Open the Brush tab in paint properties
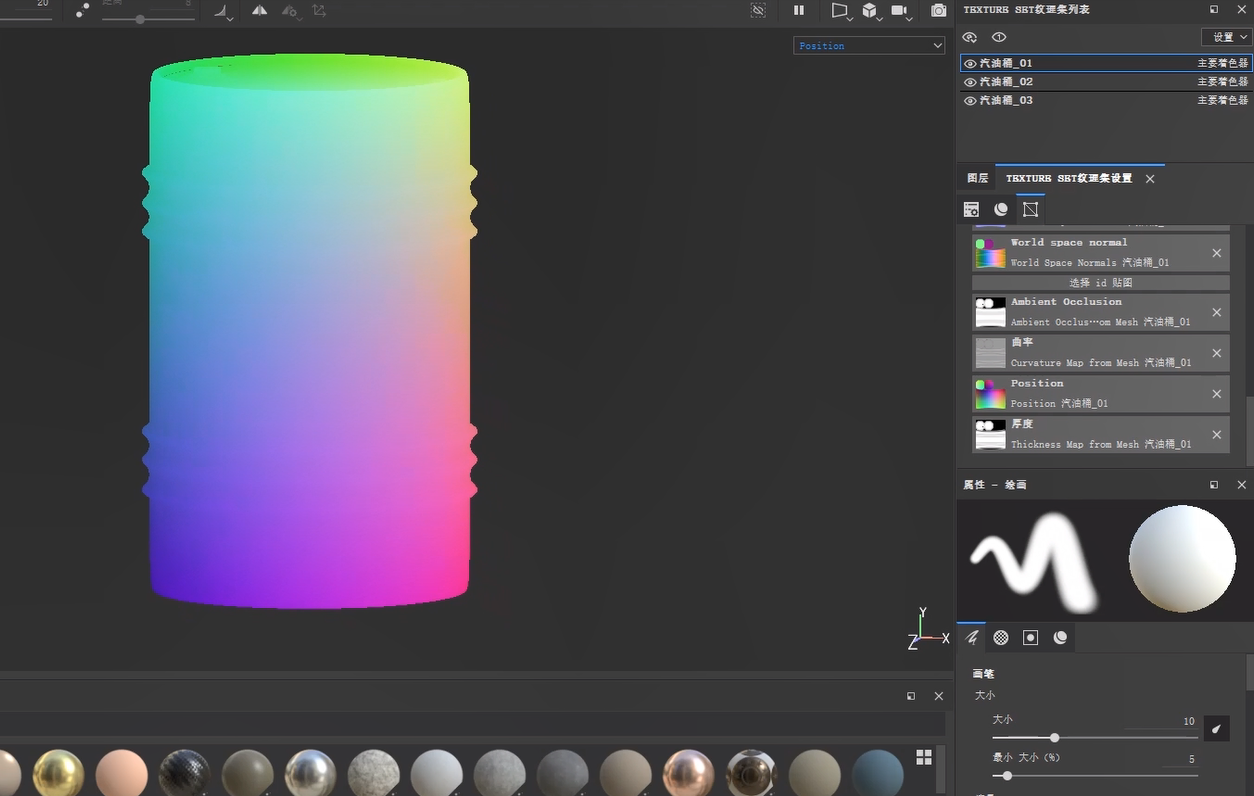1254x796 pixels. point(972,638)
